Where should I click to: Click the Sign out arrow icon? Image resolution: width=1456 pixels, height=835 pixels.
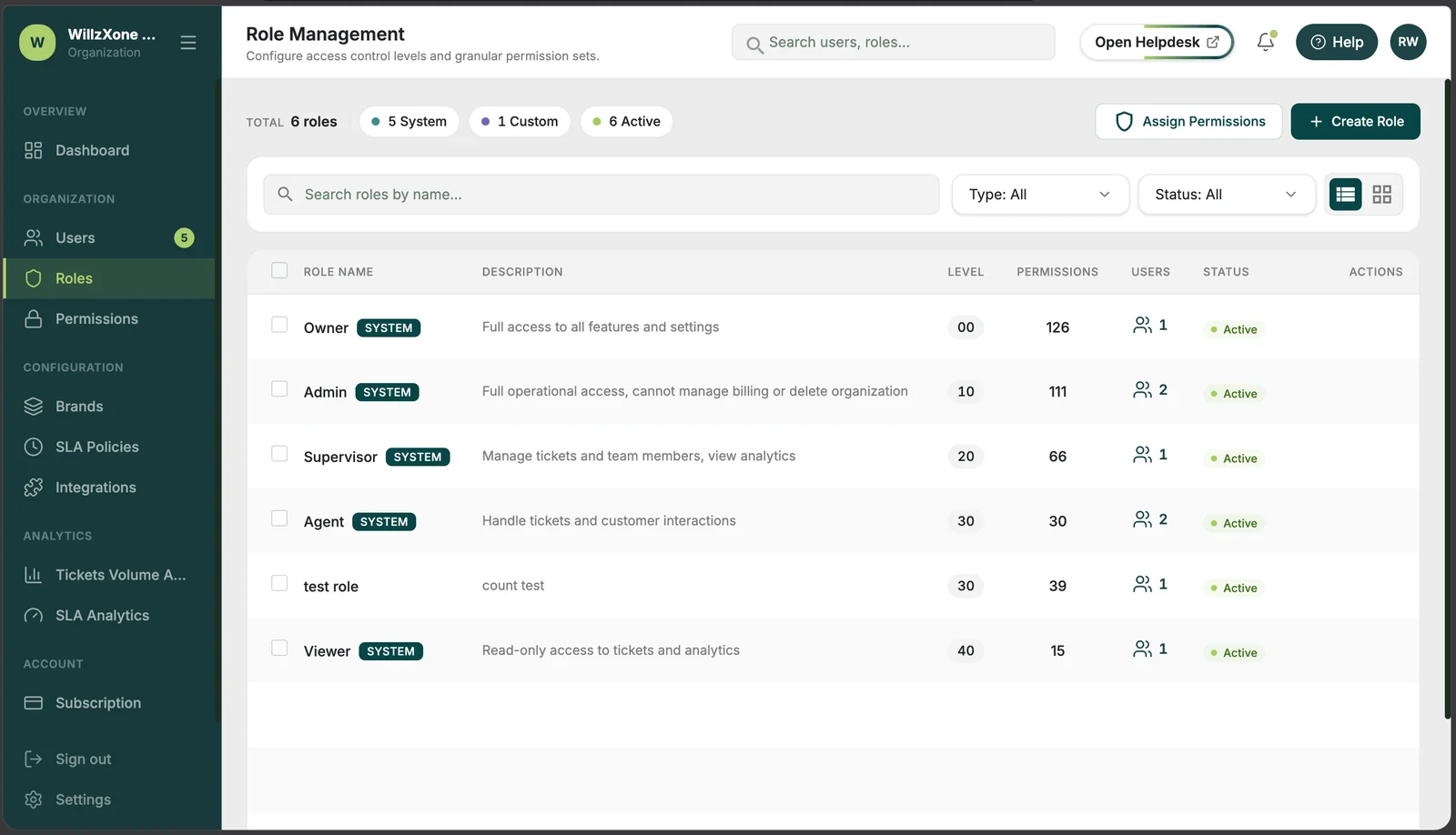(34, 760)
